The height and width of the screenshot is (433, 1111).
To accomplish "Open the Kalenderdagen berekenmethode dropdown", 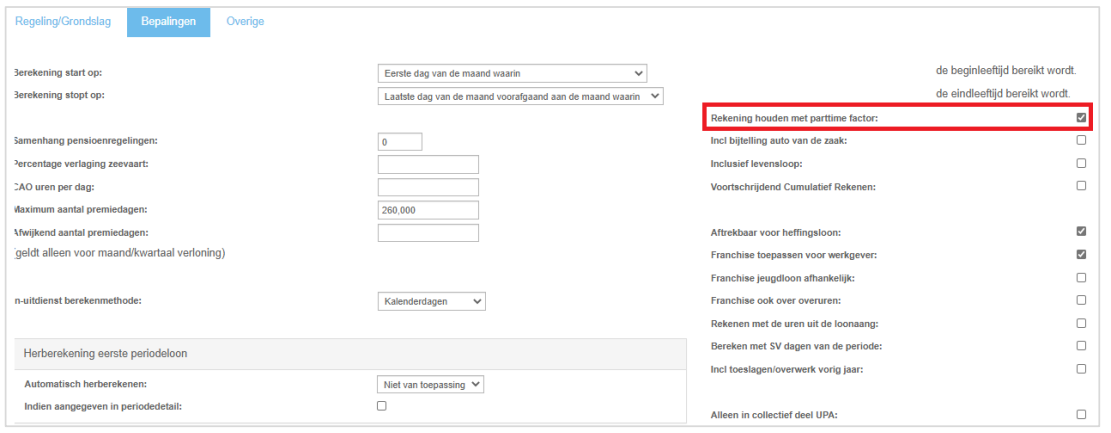I will point(432,301).
